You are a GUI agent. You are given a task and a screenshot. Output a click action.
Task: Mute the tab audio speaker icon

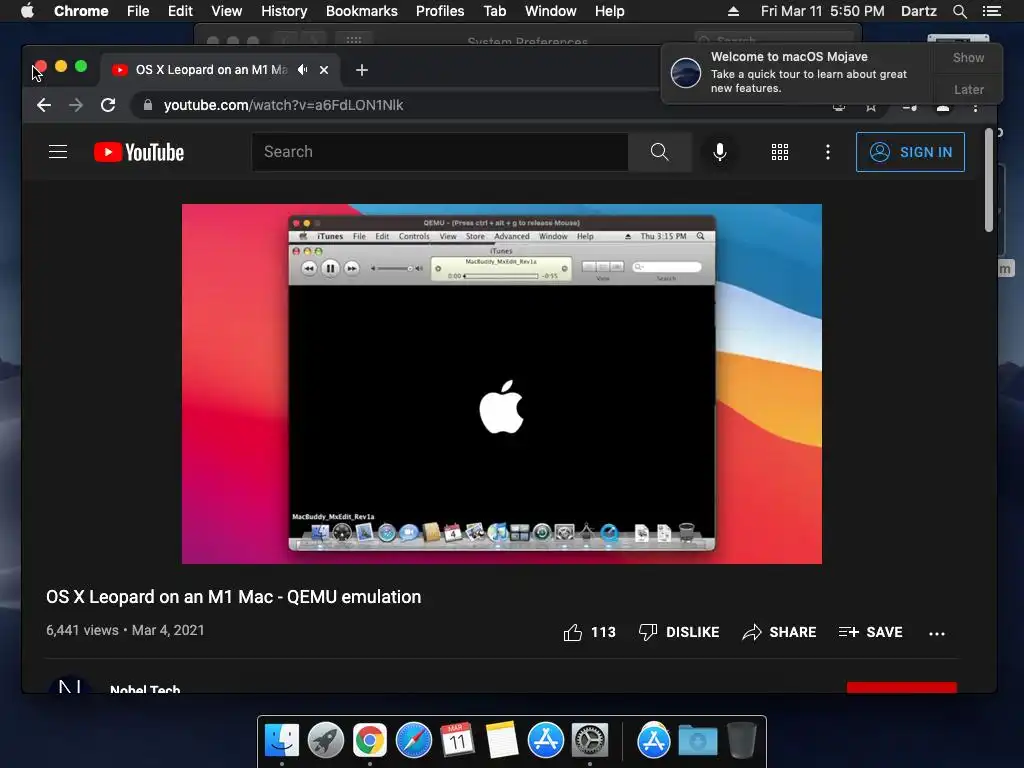point(302,69)
